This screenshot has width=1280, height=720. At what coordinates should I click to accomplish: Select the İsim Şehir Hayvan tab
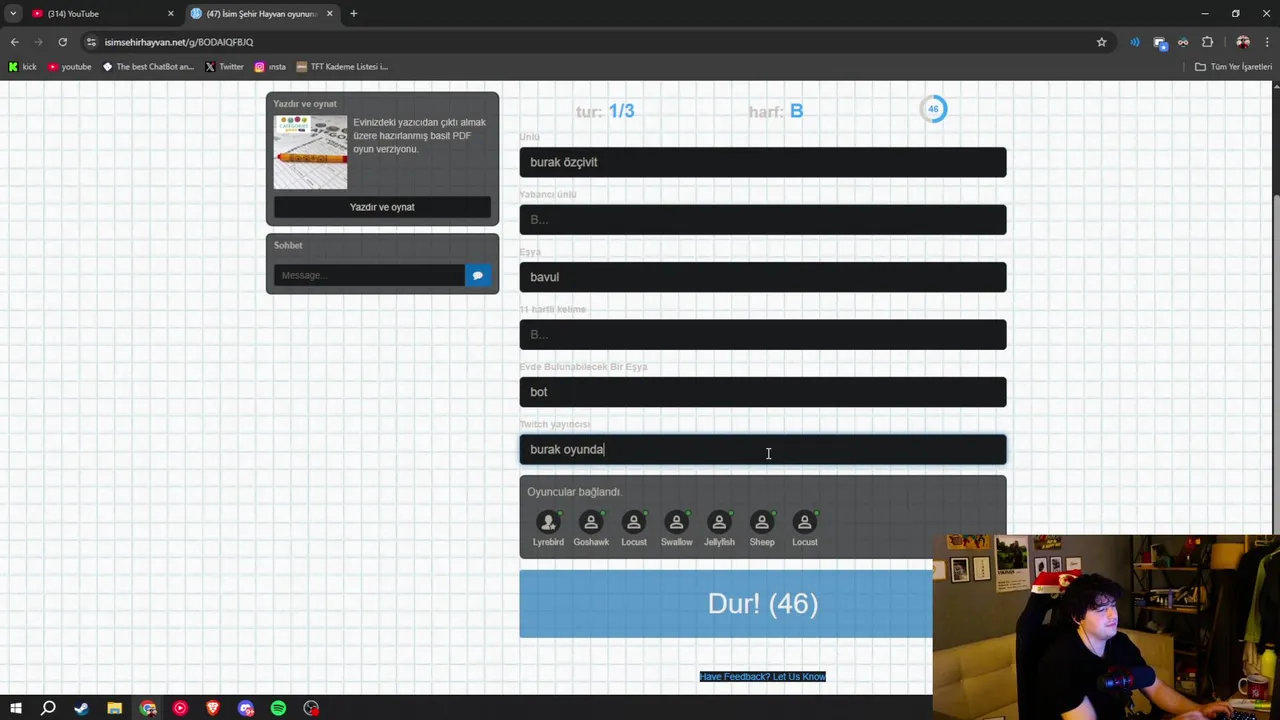pos(262,14)
